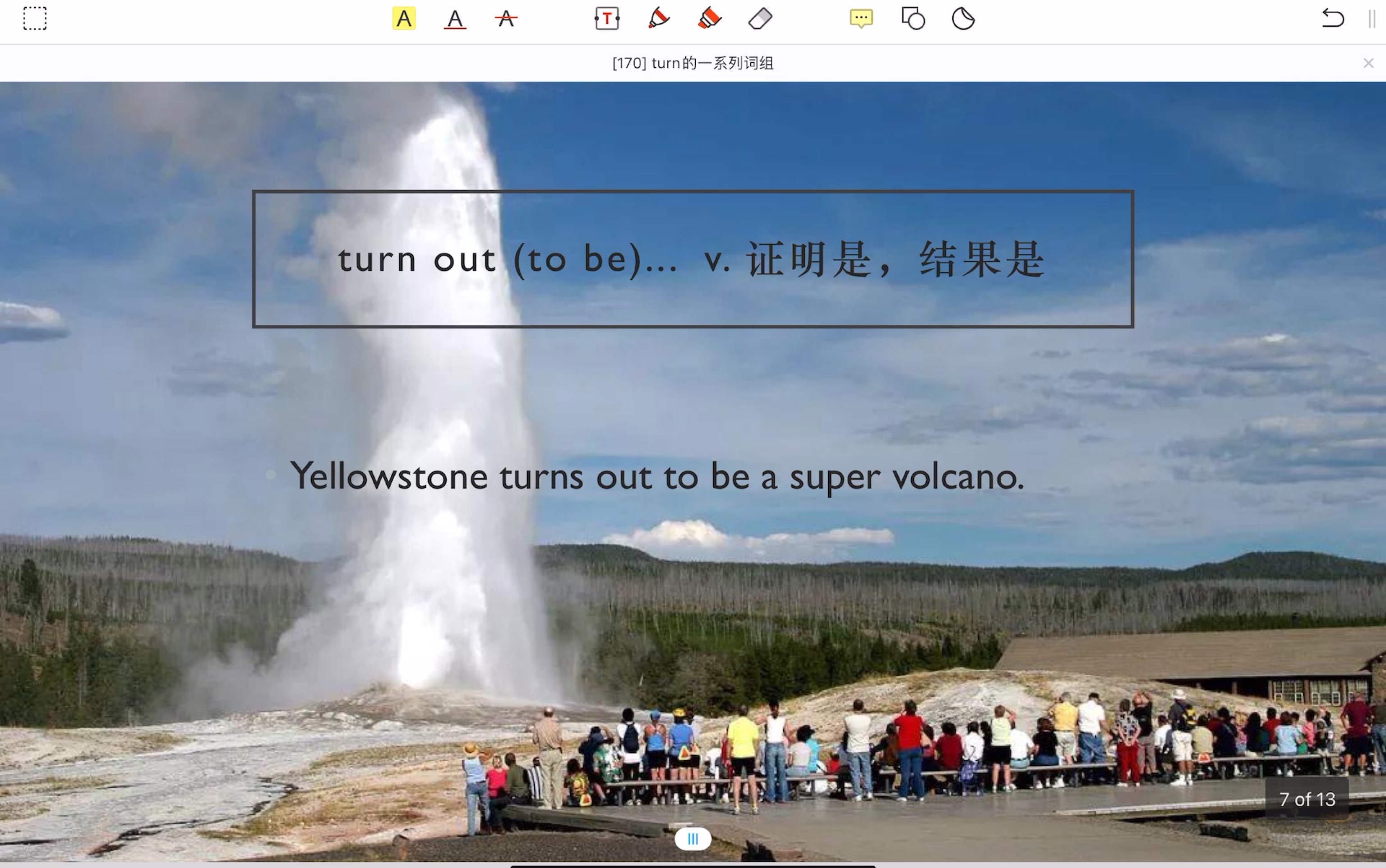Screen dimensions: 1386x868
Task: Select the strikethrough text annotation tool
Action: tap(506, 18)
